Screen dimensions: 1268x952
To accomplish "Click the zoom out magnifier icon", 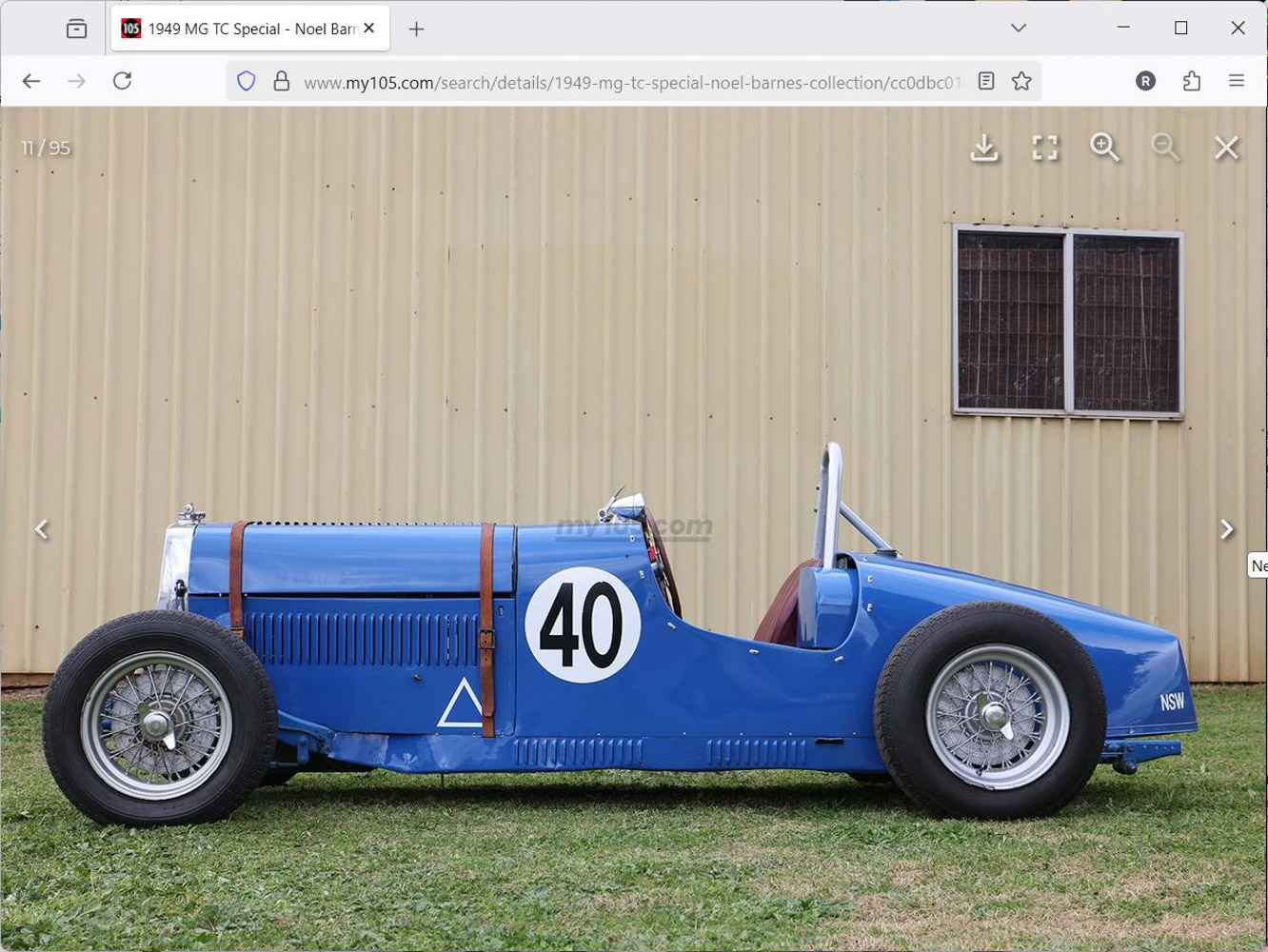I will (x=1164, y=148).
